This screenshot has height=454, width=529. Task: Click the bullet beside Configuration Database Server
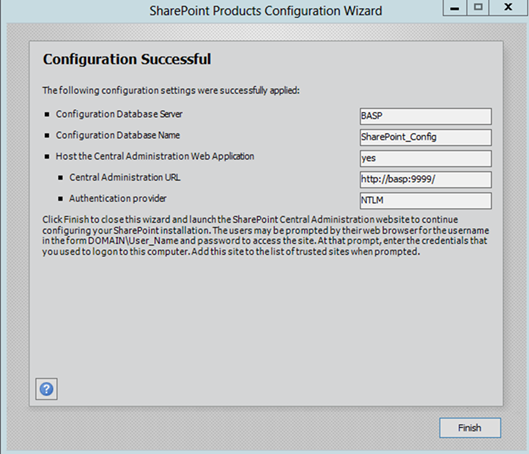(47, 115)
